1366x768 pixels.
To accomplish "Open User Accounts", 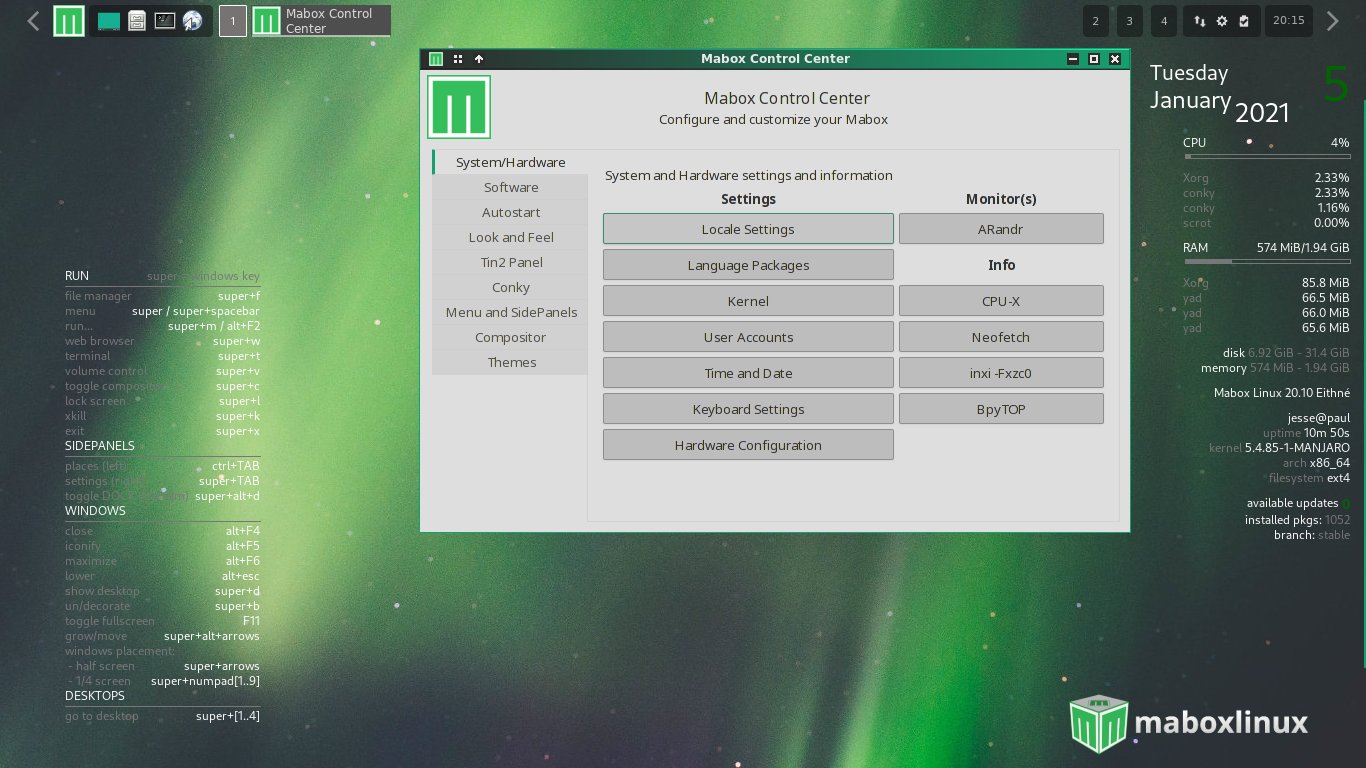I will (748, 337).
